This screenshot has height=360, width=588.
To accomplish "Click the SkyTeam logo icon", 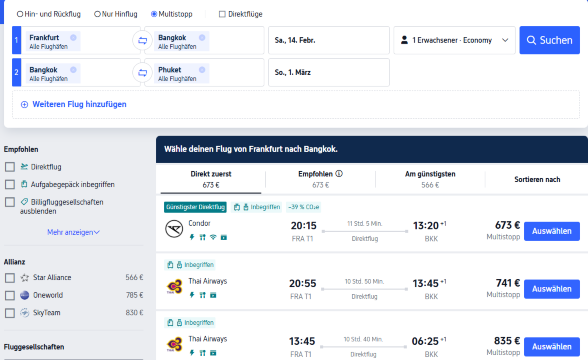I will pos(25,313).
